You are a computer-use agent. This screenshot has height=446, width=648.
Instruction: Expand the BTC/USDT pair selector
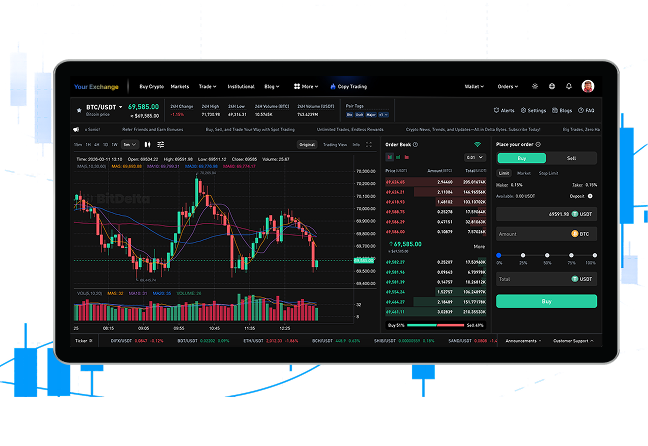coord(120,106)
